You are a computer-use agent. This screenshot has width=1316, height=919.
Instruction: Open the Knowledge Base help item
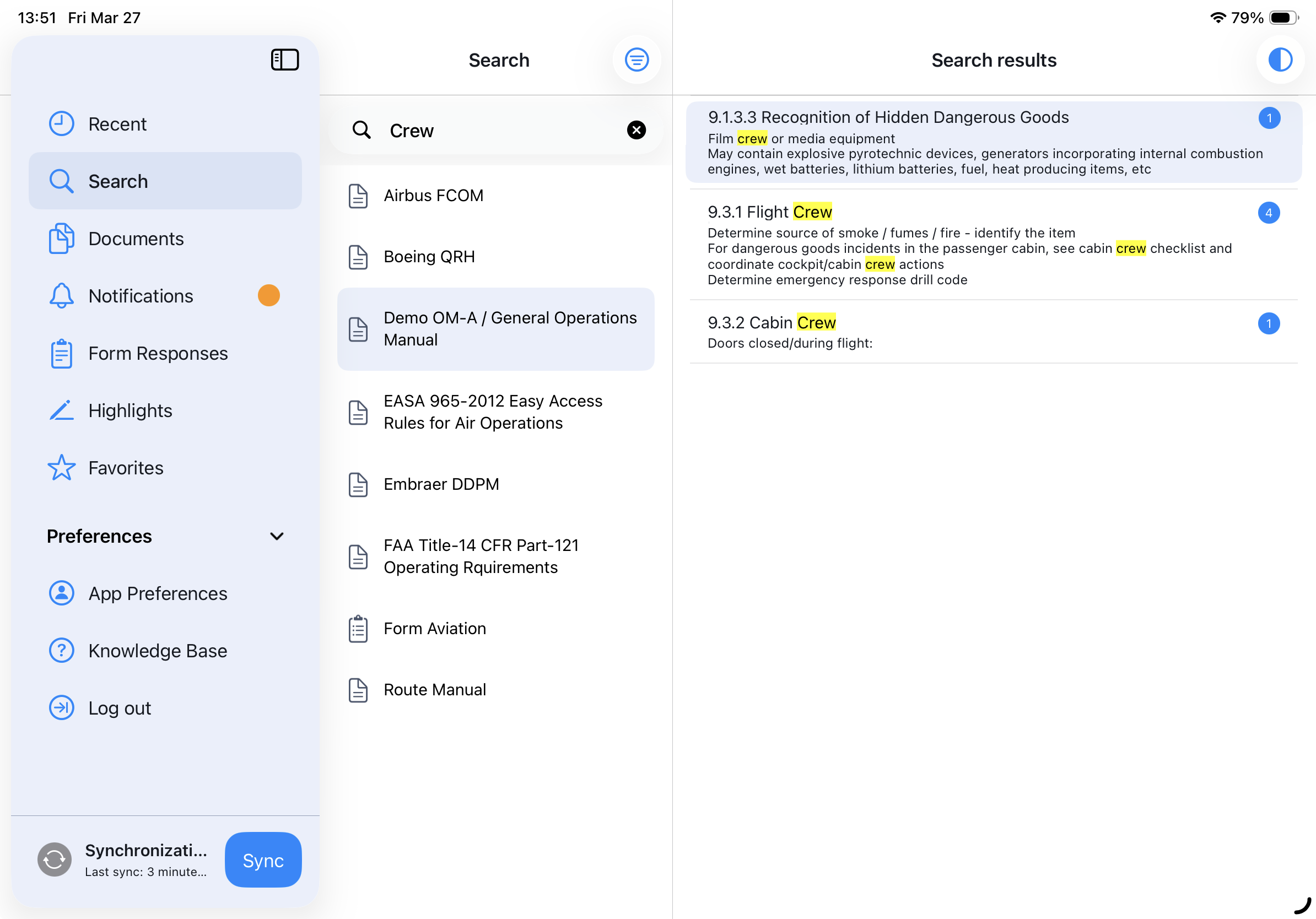coord(157,650)
